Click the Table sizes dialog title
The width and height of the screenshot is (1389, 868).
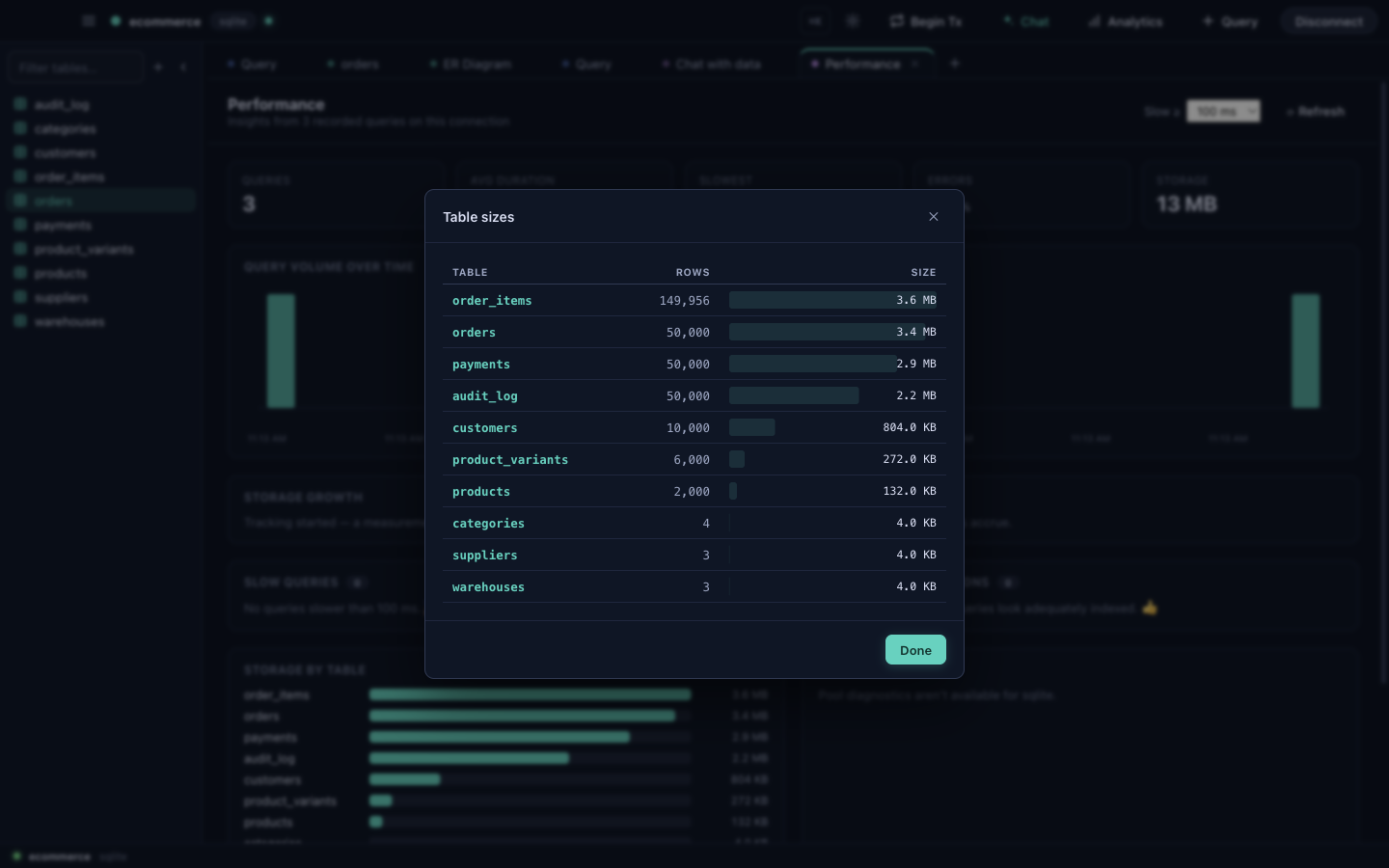[478, 217]
